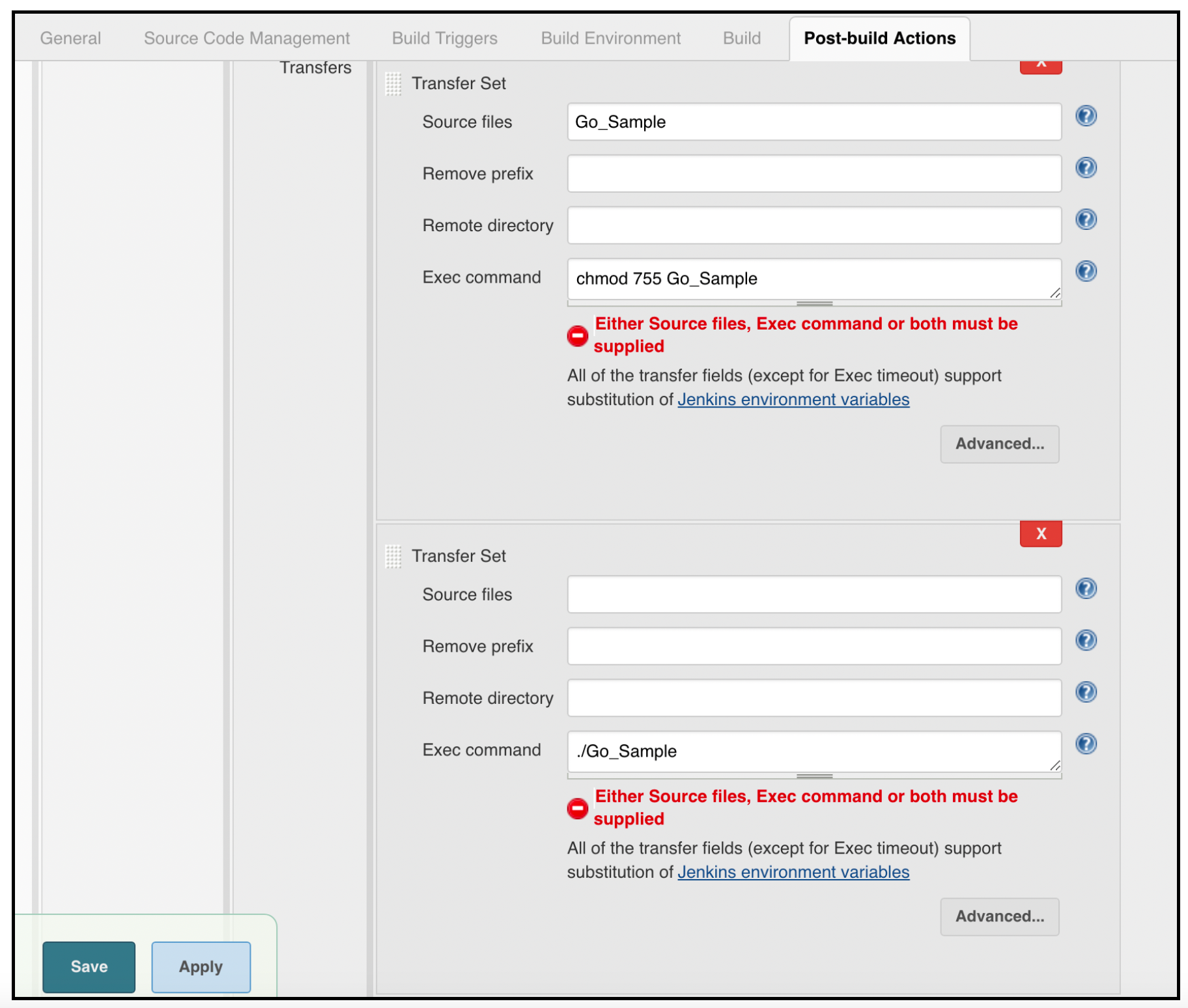Expand Advanced options of second Transfer Set
Screen dimensions: 1188x1008
(999, 917)
